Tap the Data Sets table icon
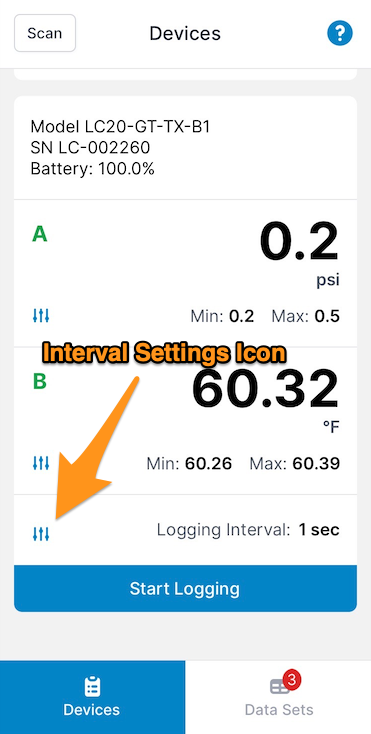 (279, 687)
